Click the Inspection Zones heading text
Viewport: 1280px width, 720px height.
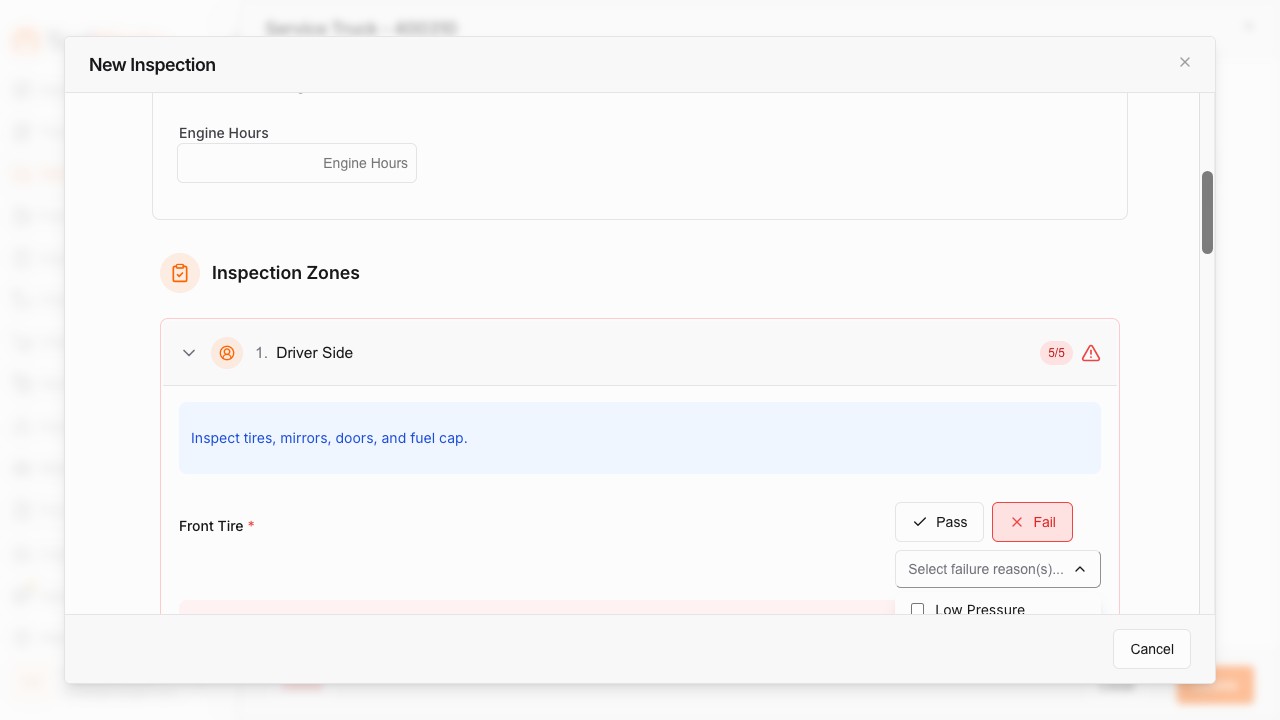285,273
